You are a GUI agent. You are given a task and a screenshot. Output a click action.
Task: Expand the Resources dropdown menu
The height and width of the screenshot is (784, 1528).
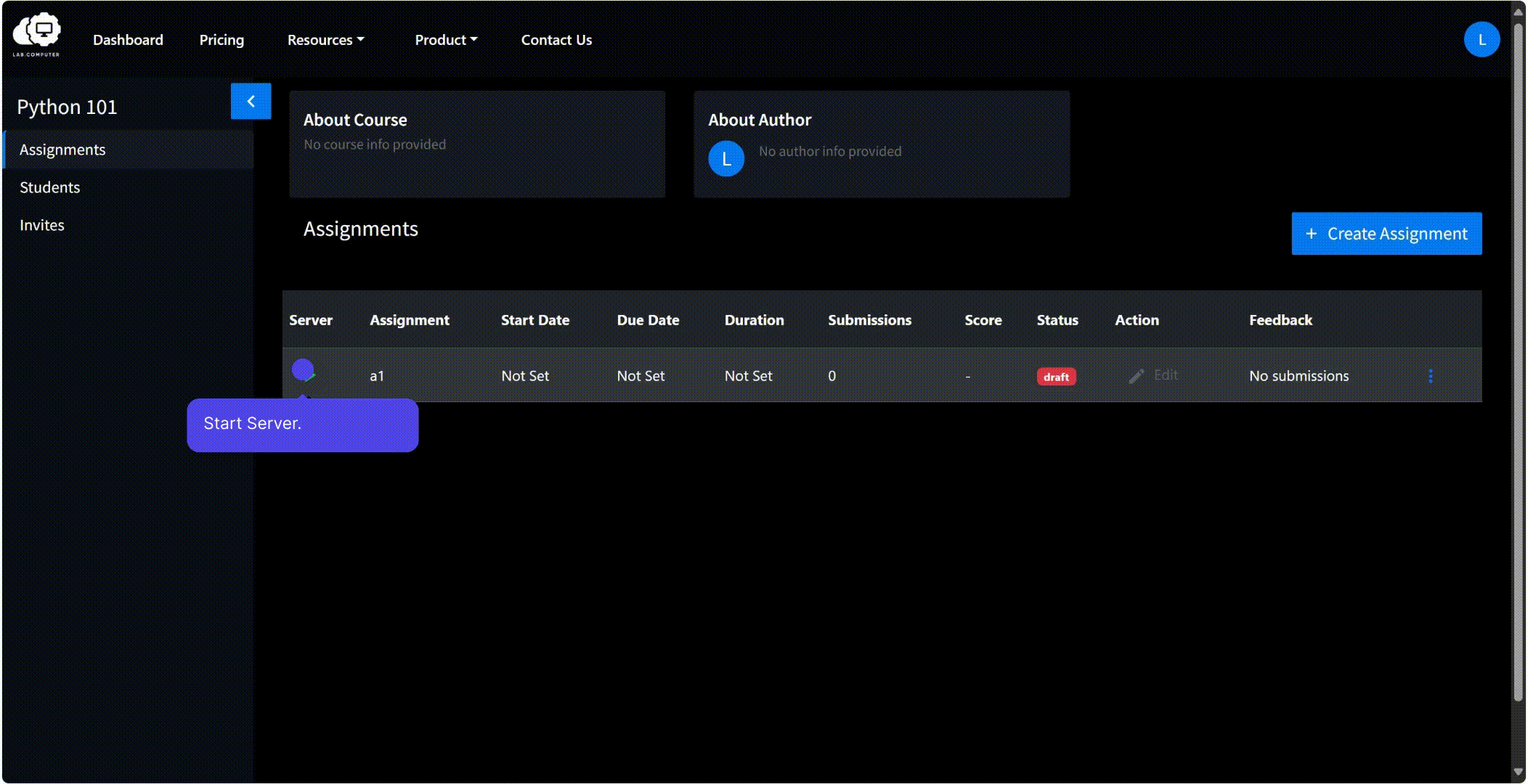325,40
